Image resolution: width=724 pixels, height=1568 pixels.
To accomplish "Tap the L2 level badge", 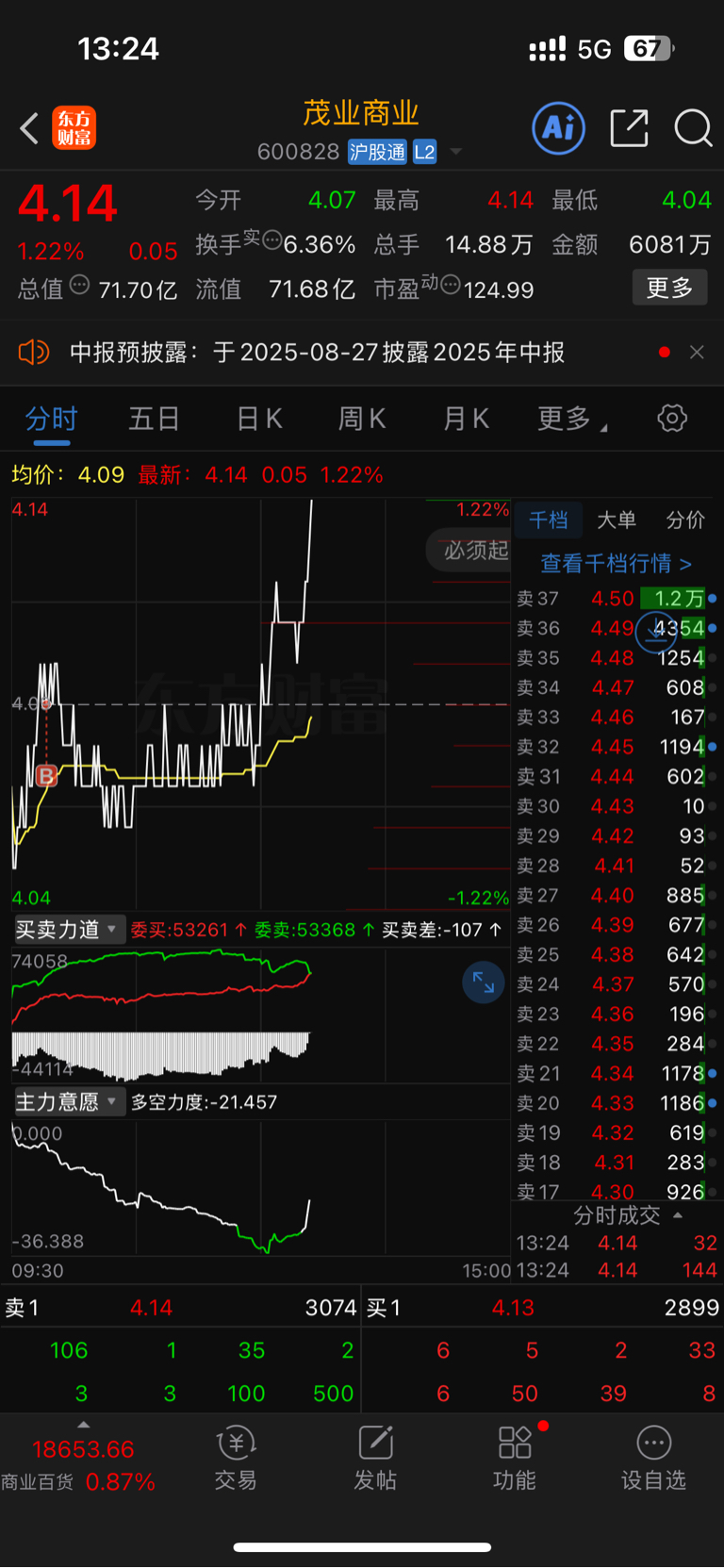I will pos(424,152).
